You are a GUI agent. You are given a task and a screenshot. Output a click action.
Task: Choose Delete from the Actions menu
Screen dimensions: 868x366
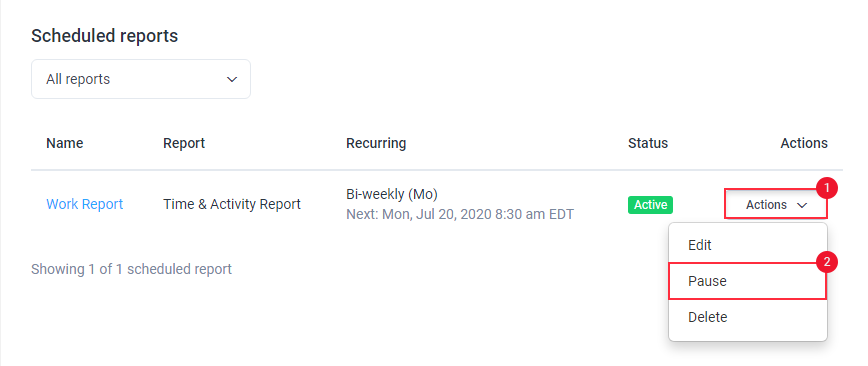[748, 317]
